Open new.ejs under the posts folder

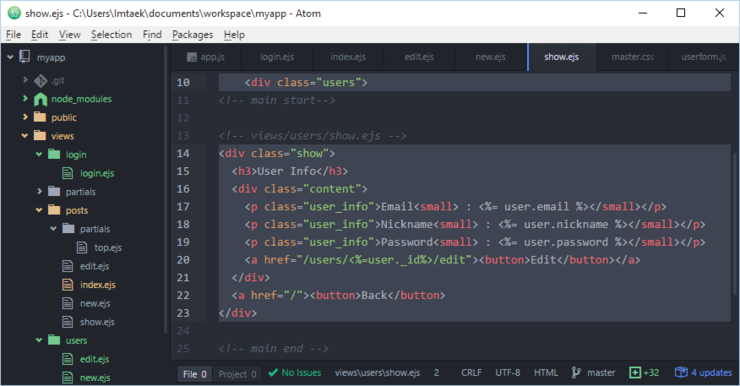(x=95, y=303)
